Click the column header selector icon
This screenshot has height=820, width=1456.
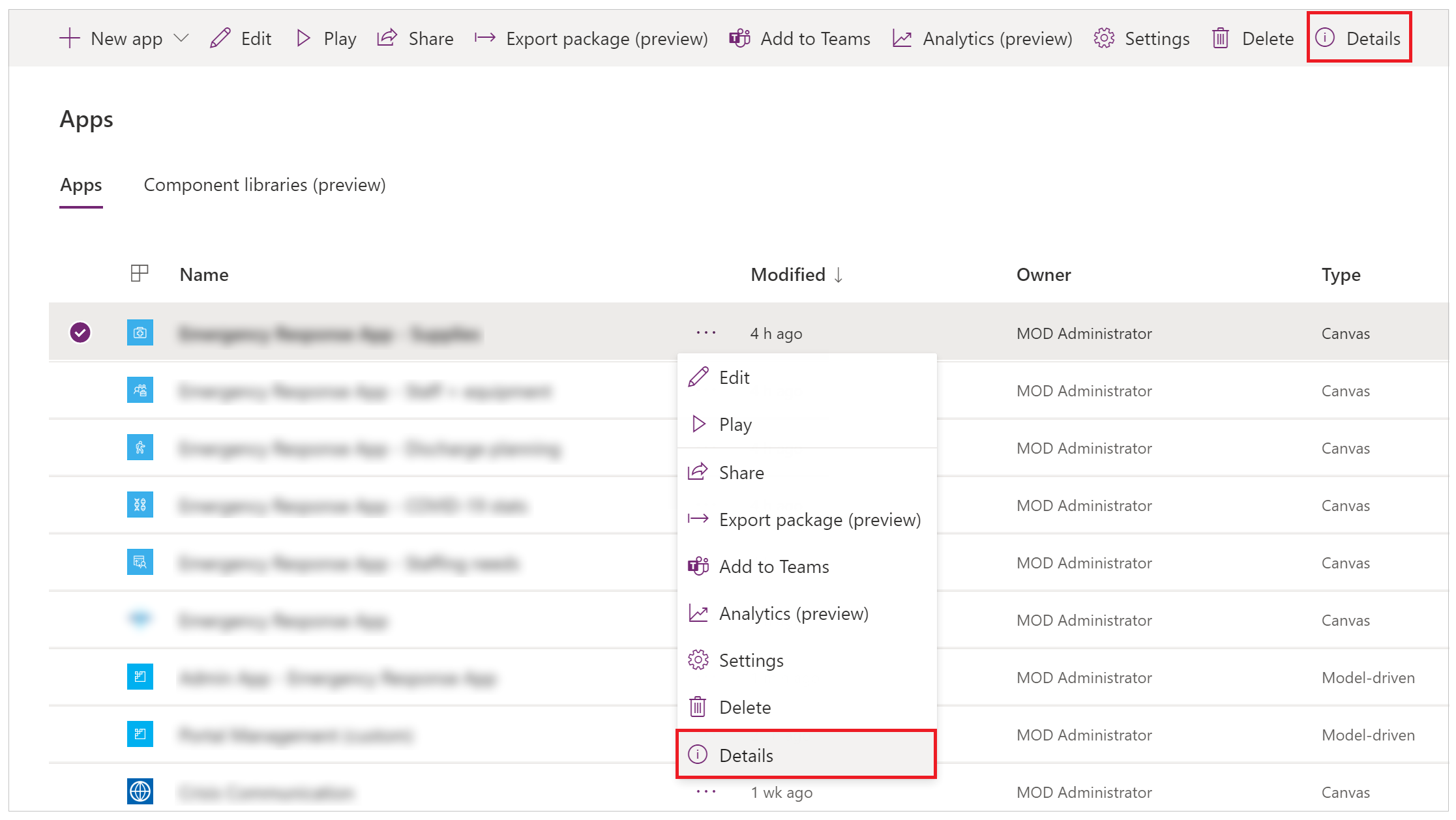click(139, 273)
